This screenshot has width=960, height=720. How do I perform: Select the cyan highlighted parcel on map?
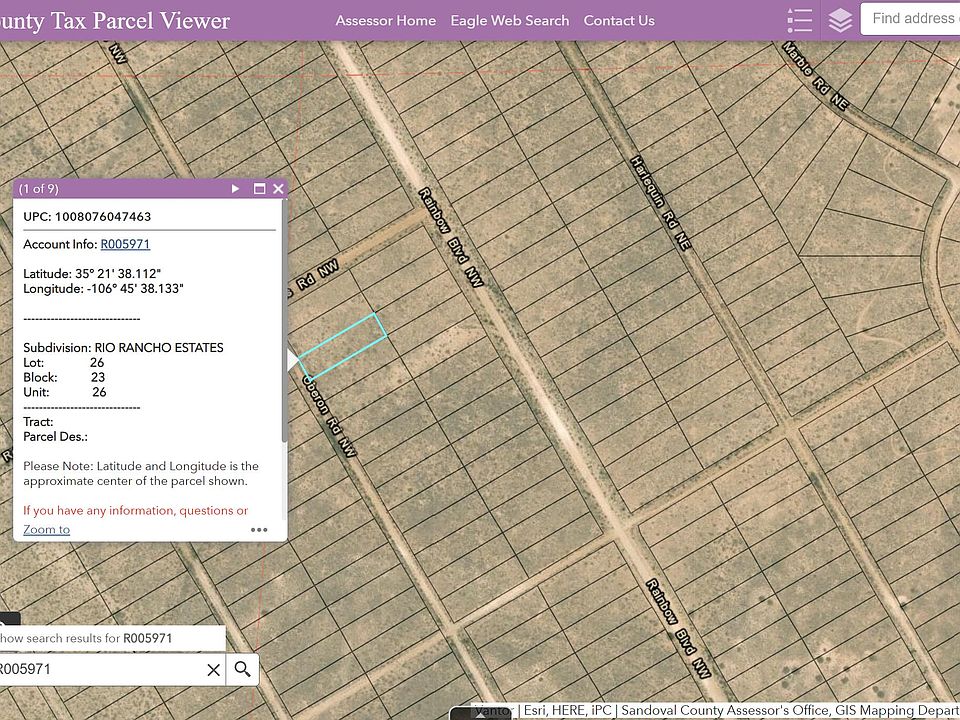(x=343, y=347)
